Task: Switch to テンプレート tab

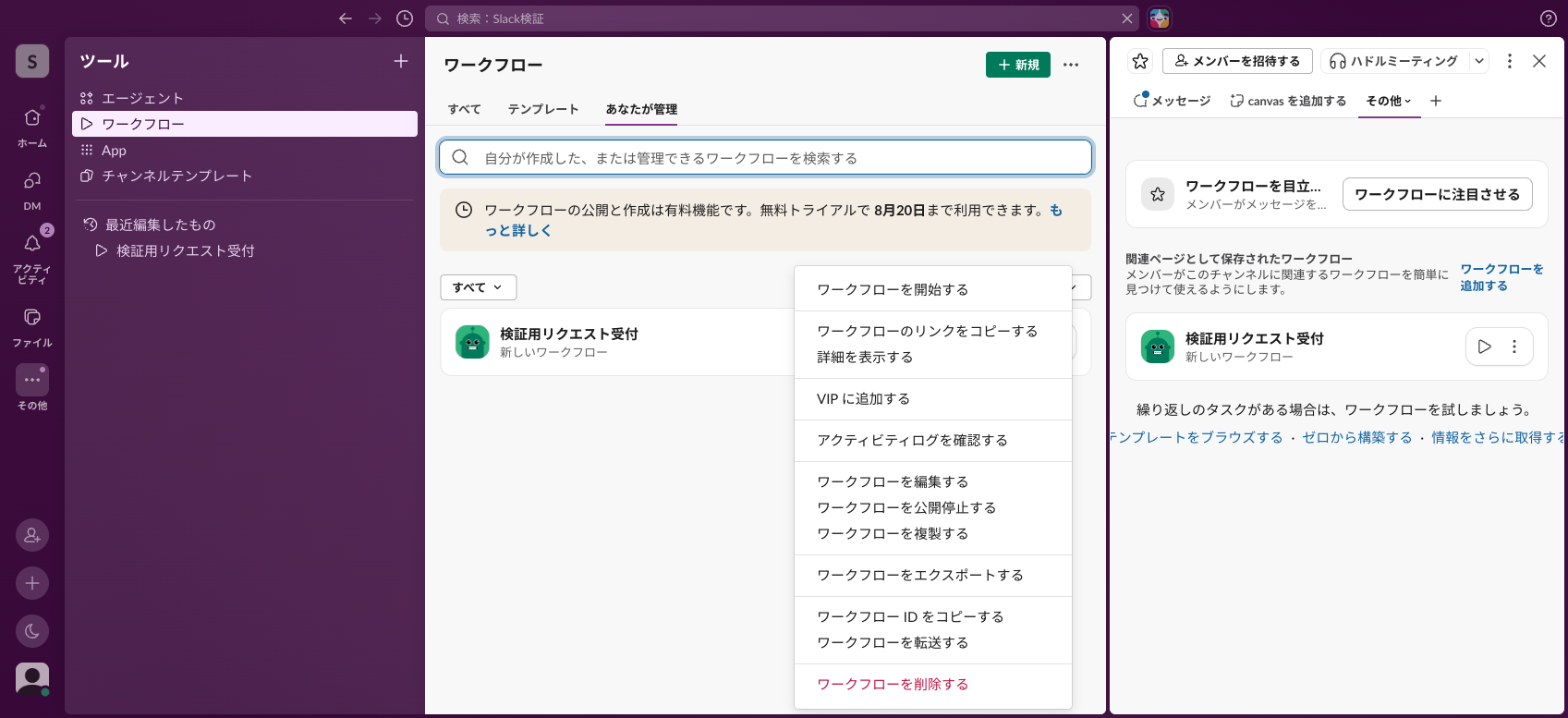Action: [543, 109]
